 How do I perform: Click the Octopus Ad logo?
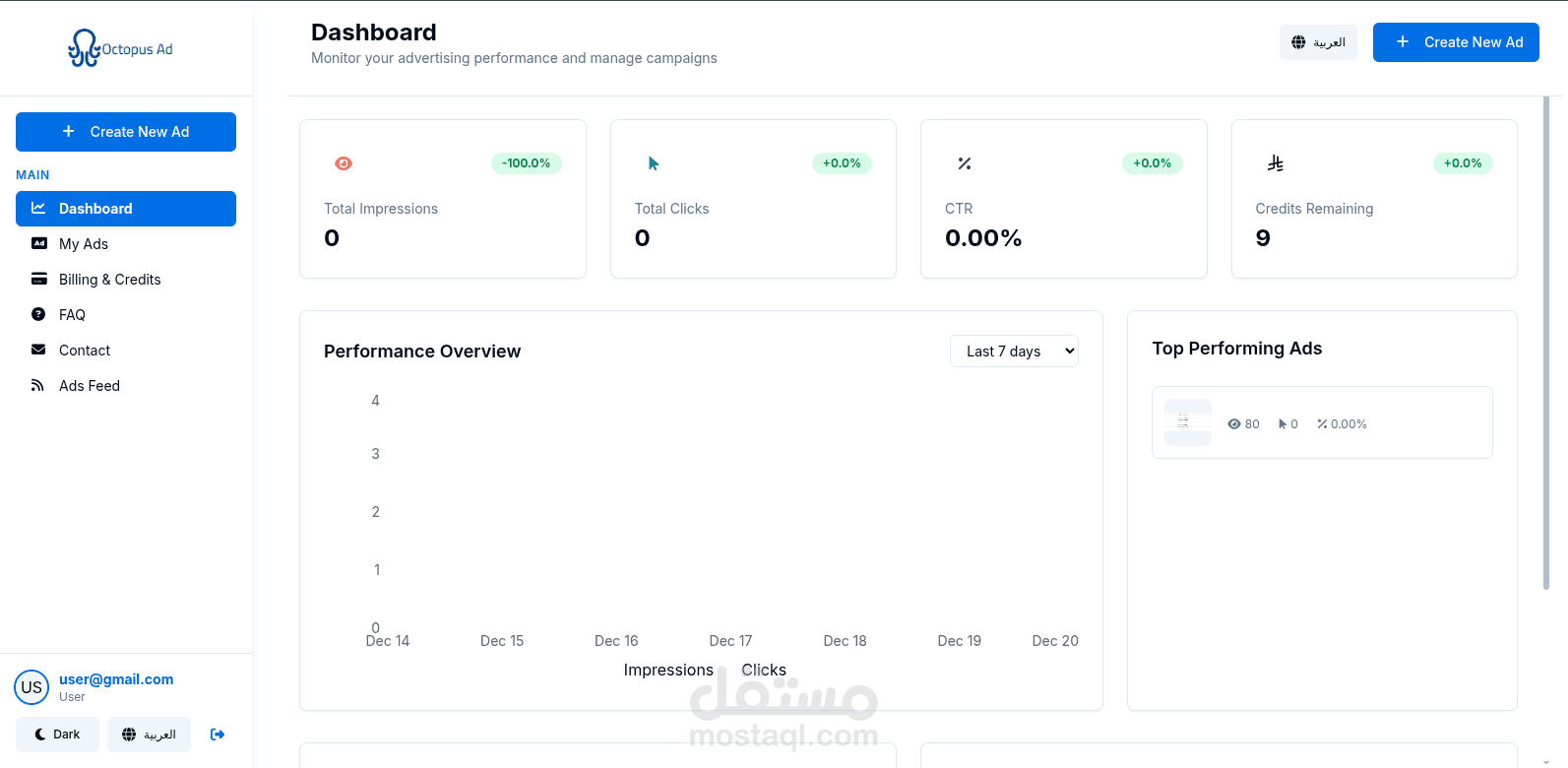click(x=120, y=48)
